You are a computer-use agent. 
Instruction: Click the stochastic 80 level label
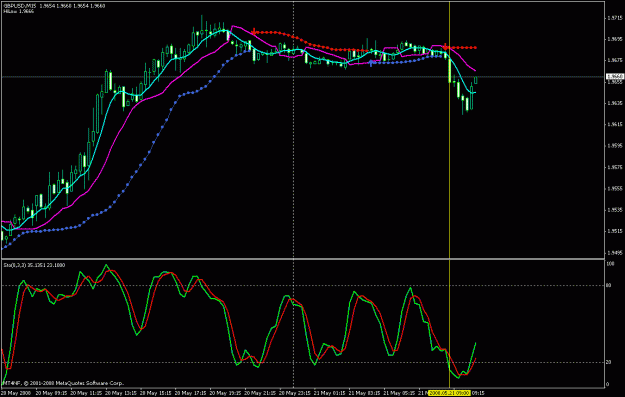coord(609,285)
